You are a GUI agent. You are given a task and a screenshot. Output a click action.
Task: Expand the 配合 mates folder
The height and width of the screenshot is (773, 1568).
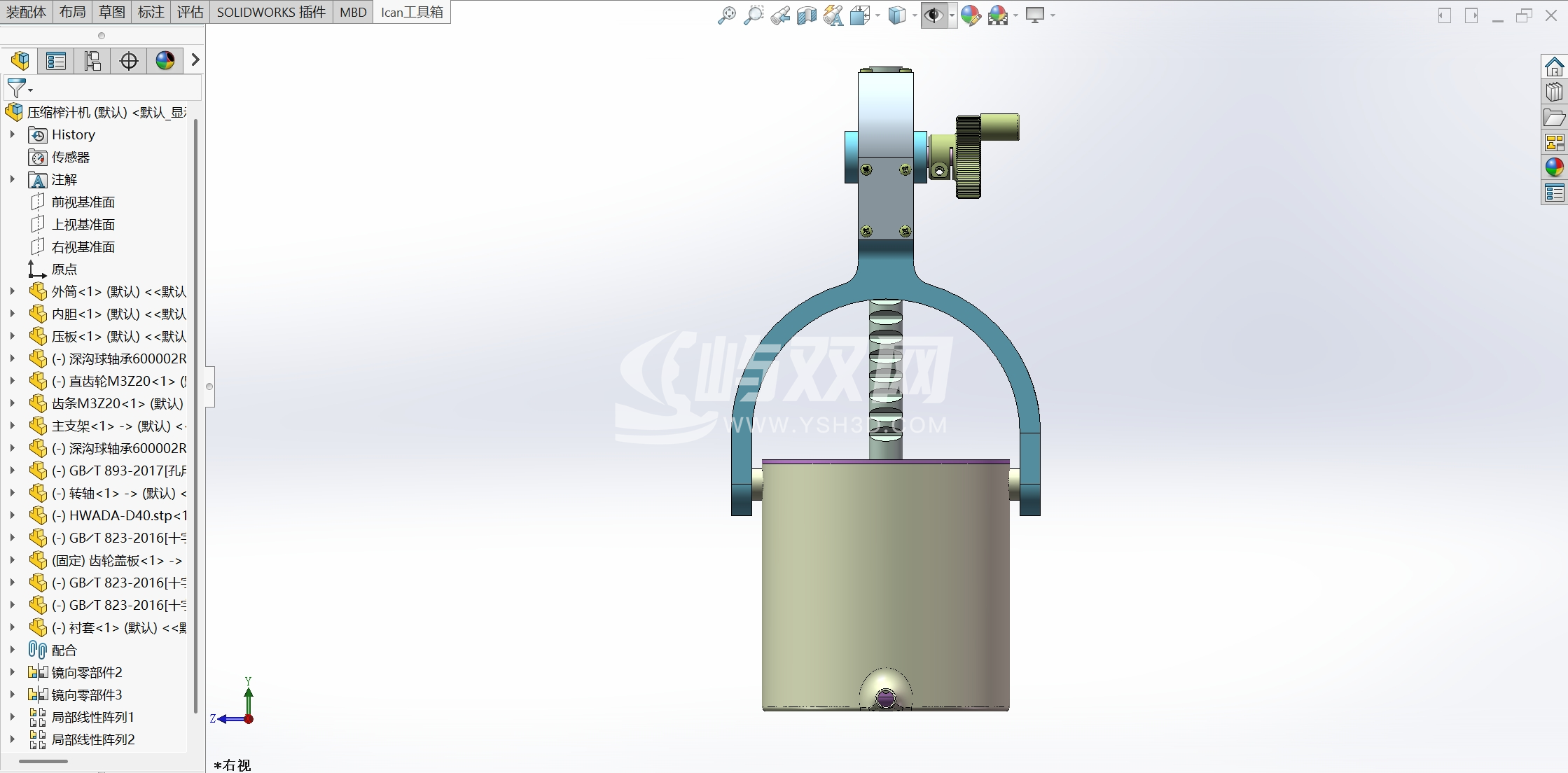tap(12, 650)
